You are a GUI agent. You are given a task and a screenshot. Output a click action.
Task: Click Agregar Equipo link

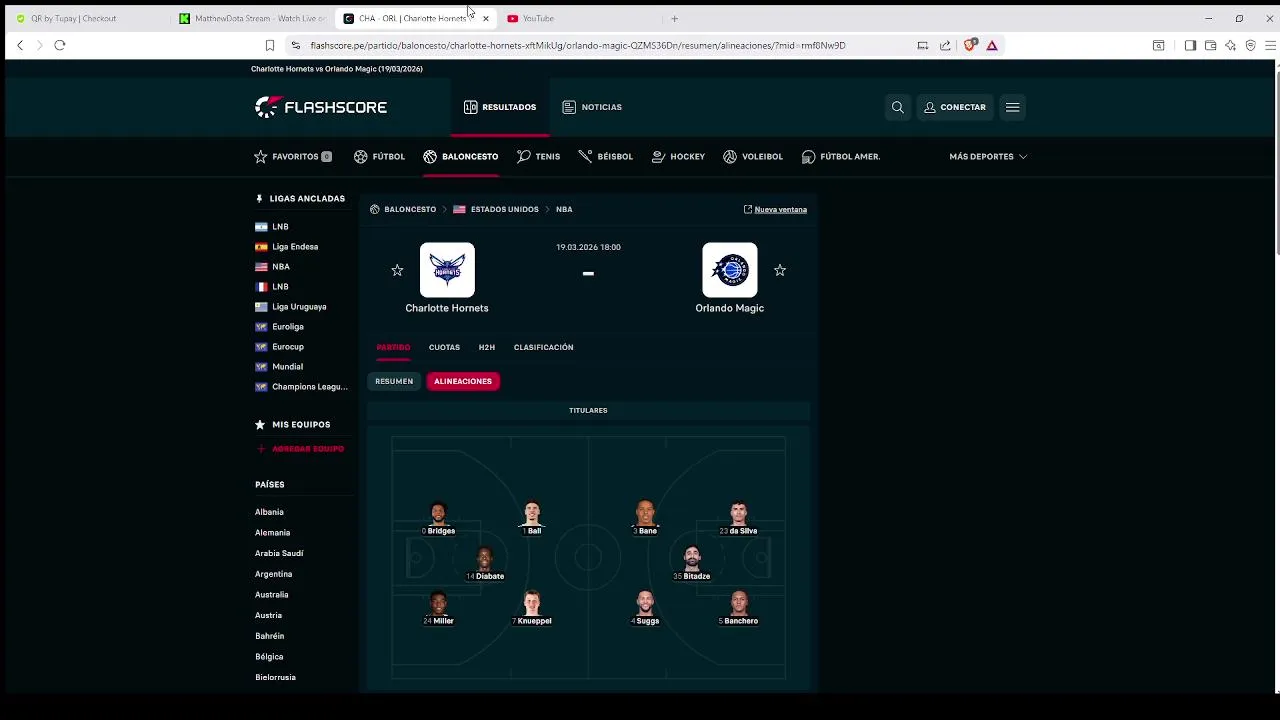coord(300,449)
